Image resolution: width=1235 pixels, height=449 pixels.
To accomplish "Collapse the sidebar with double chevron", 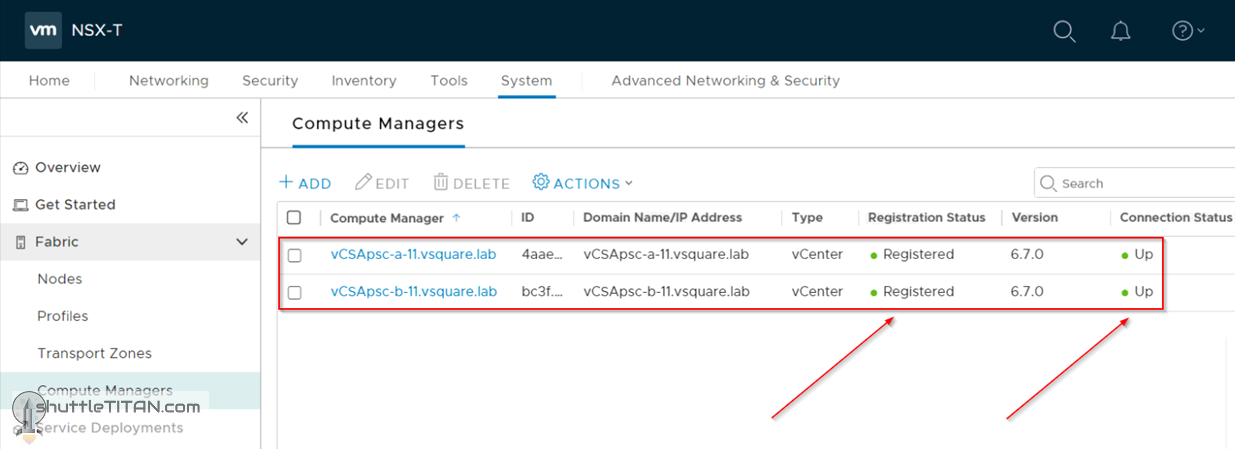I will tap(242, 118).
